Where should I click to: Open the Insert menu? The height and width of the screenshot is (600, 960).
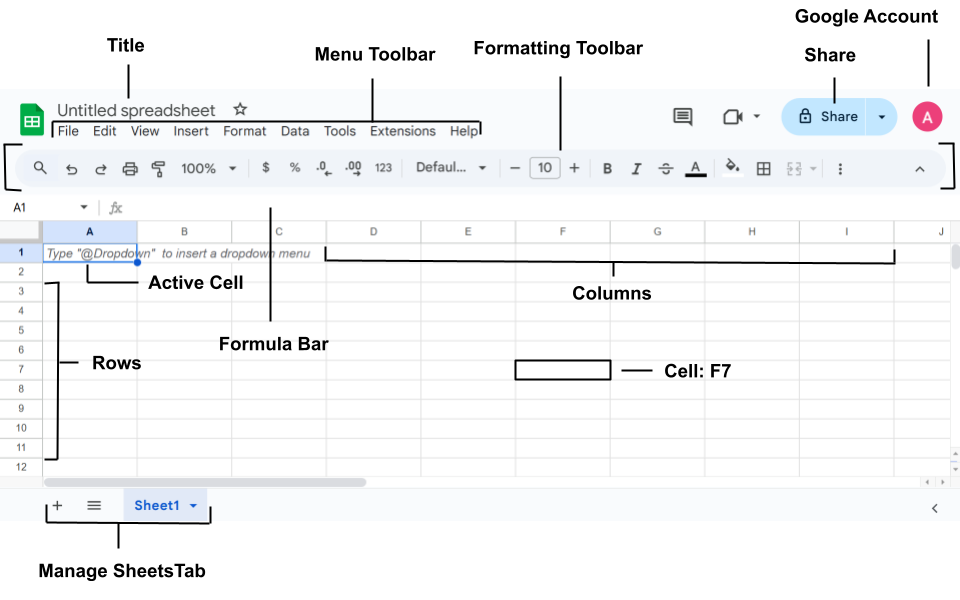click(191, 131)
